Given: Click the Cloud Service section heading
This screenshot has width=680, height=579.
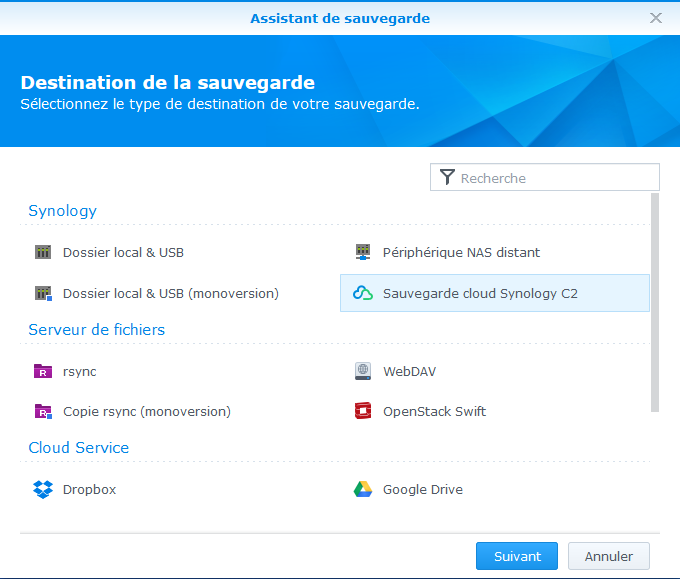Looking at the screenshot, I should click(79, 448).
